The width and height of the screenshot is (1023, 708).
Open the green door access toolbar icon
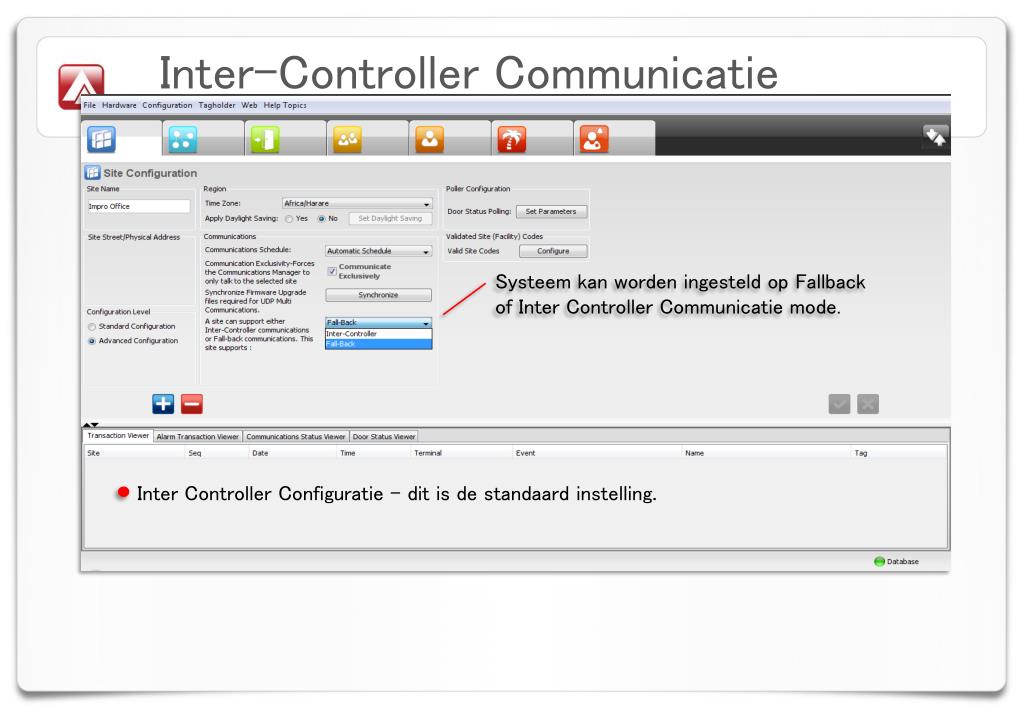point(265,139)
